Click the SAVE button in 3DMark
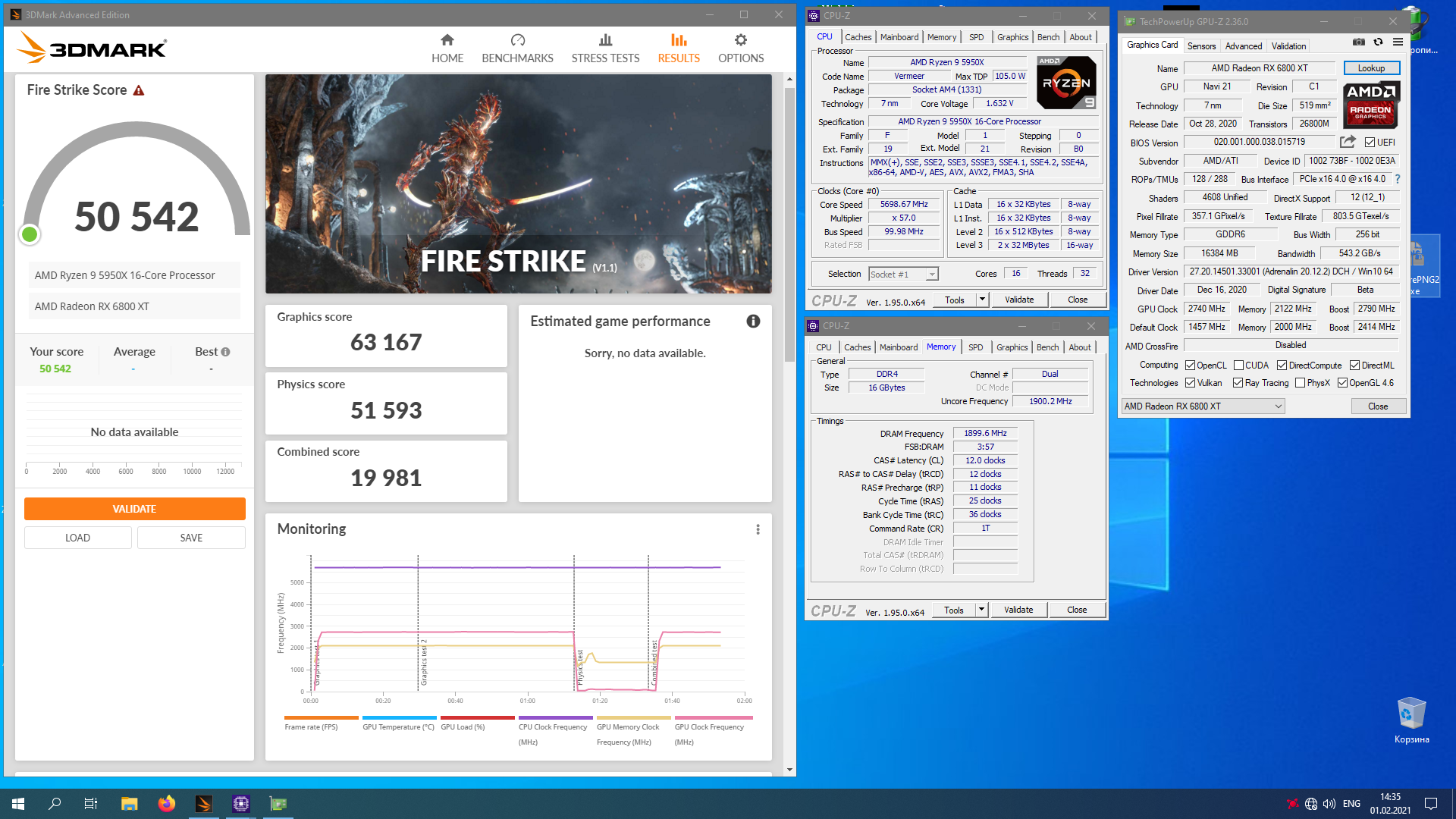This screenshot has width=1456, height=819. coord(191,538)
